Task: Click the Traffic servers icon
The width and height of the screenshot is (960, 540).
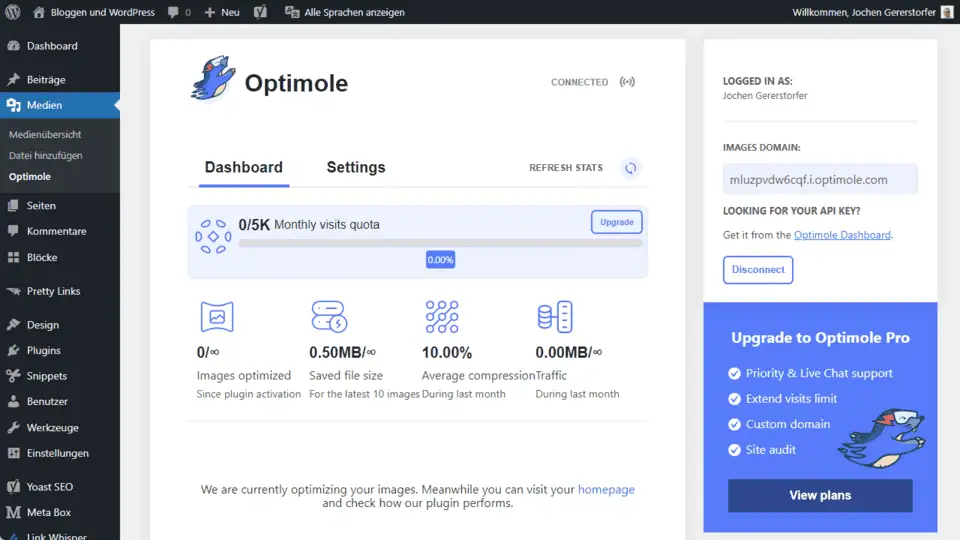Action: click(554, 317)
